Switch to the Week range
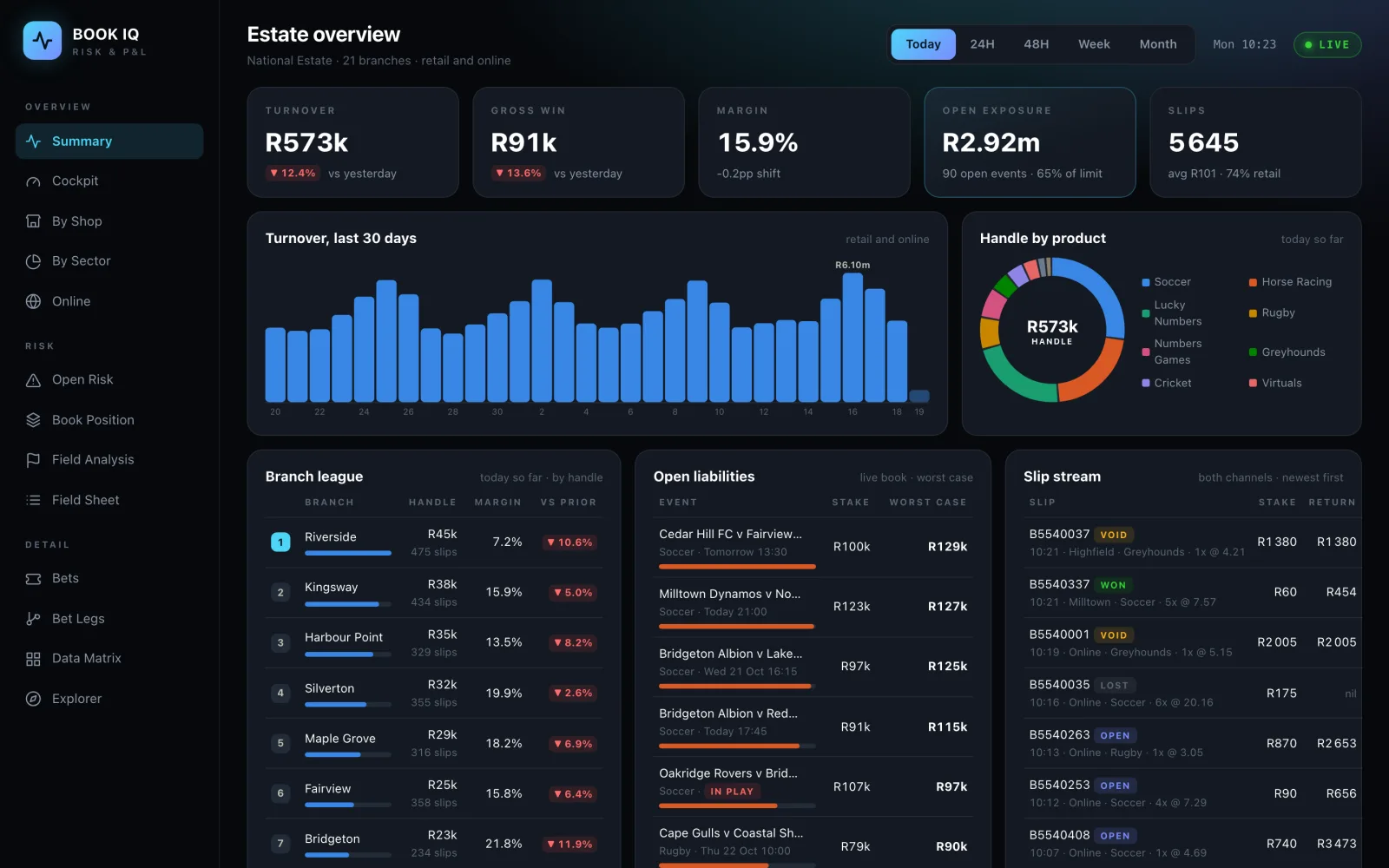This screenshot has width=1389, height=868. (1094, 44)
